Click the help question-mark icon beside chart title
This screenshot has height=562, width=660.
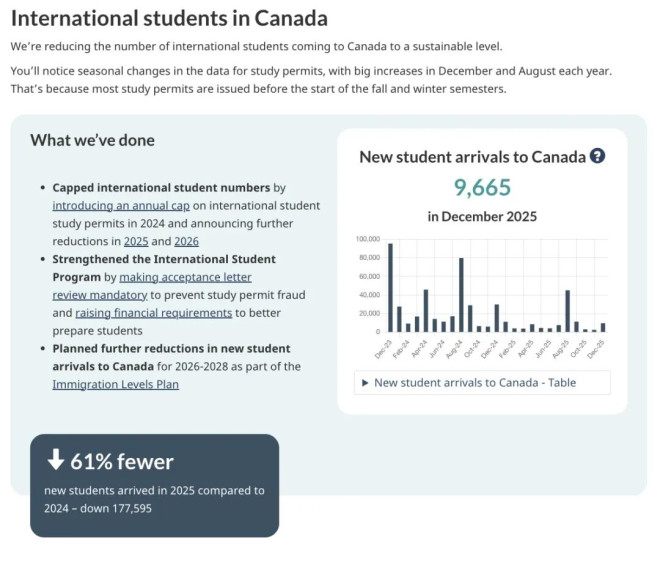click(597, 156)
